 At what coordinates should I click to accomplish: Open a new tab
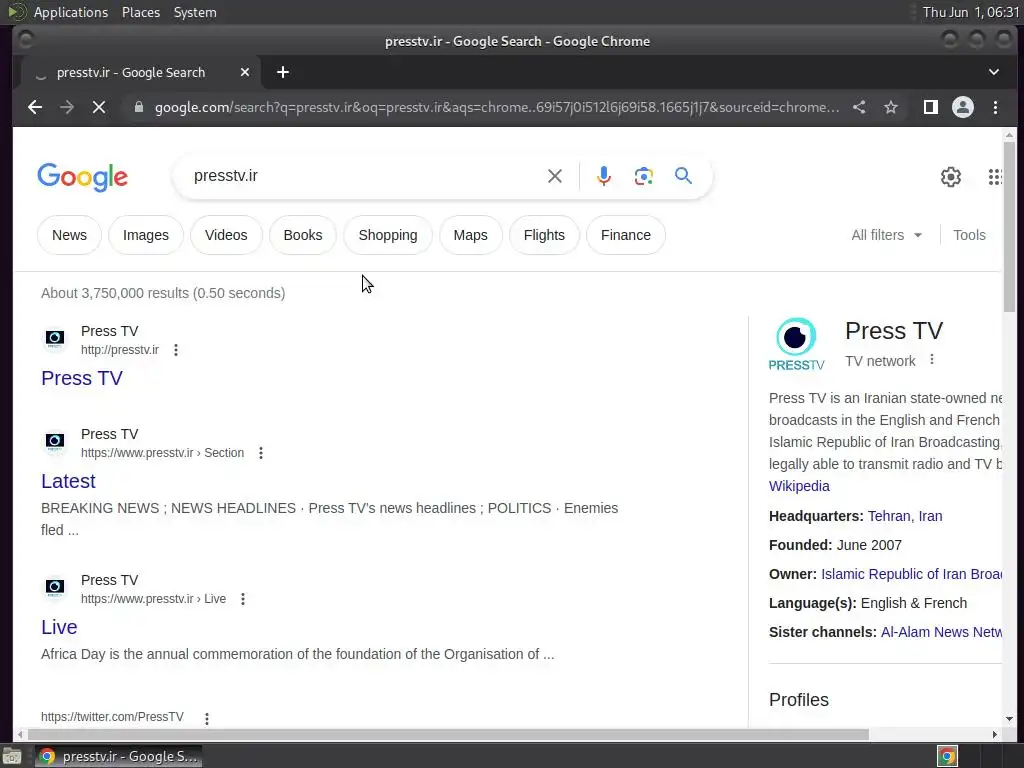(x=283, y=72)
